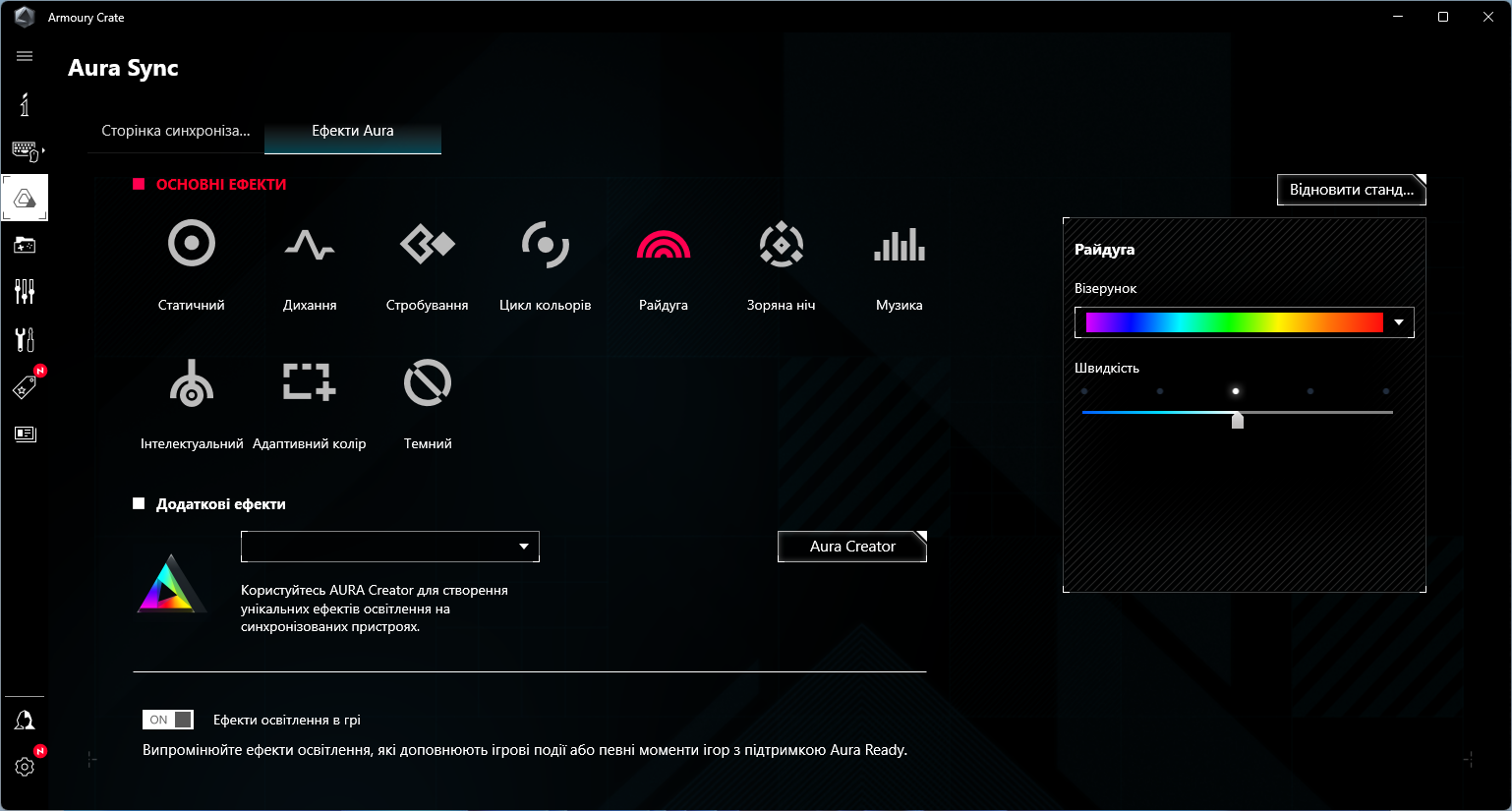The image size is (1512, 811).
Task: Open the rainbow Візерунок pattern dropdown
Action: click(x=1244, y=322)
